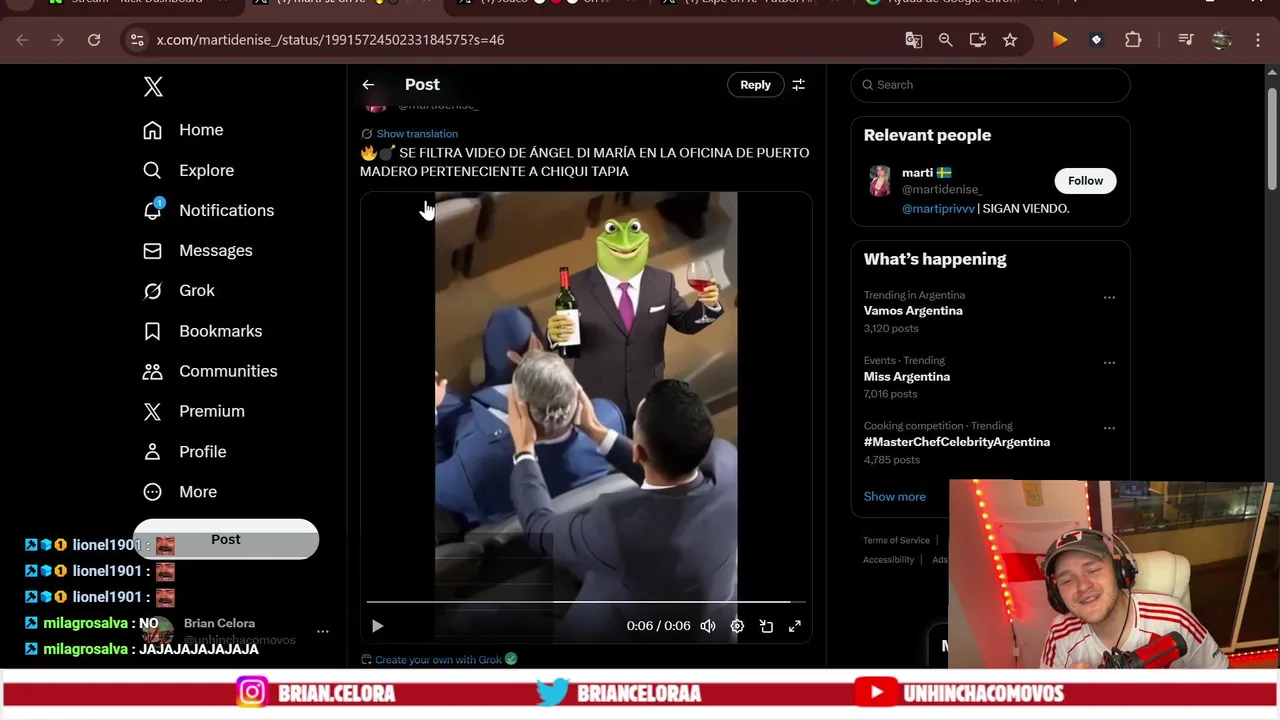Open Messages in the sidebar
The width and height of the screenshot is (1280, 720).
pos(197,250)
